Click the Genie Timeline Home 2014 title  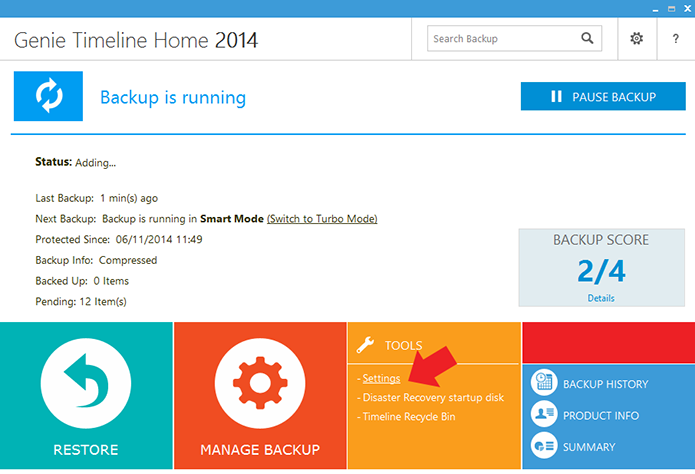tap(136, 40)
